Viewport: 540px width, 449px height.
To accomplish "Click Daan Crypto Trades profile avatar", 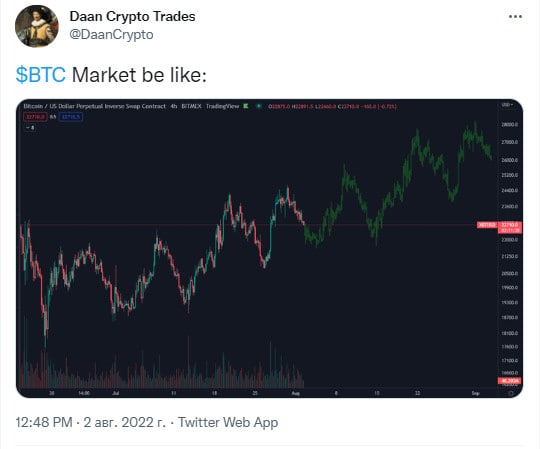I will [x=37, y=26].
